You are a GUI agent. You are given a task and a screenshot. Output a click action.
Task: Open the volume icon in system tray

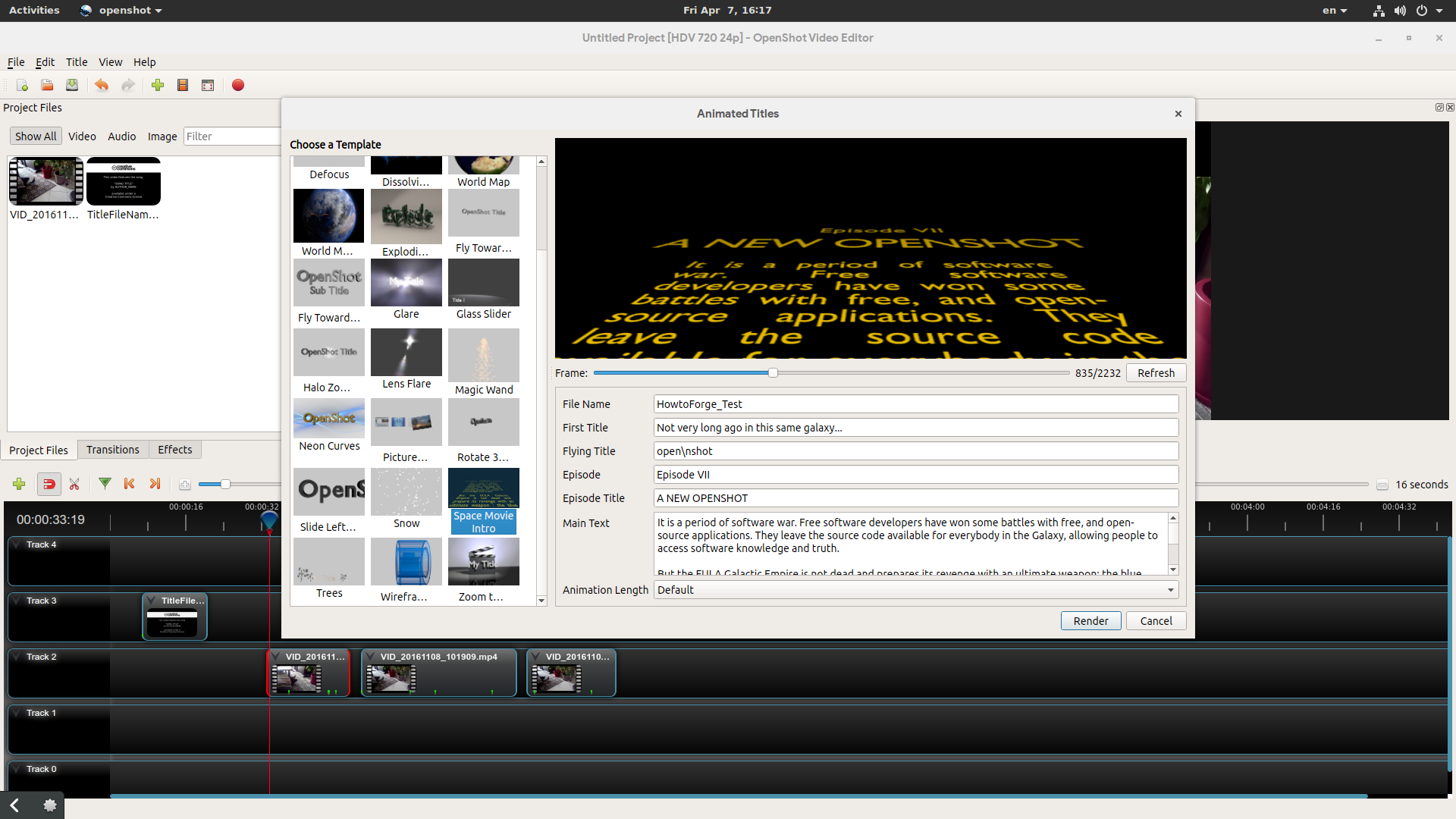point(1400,11)
